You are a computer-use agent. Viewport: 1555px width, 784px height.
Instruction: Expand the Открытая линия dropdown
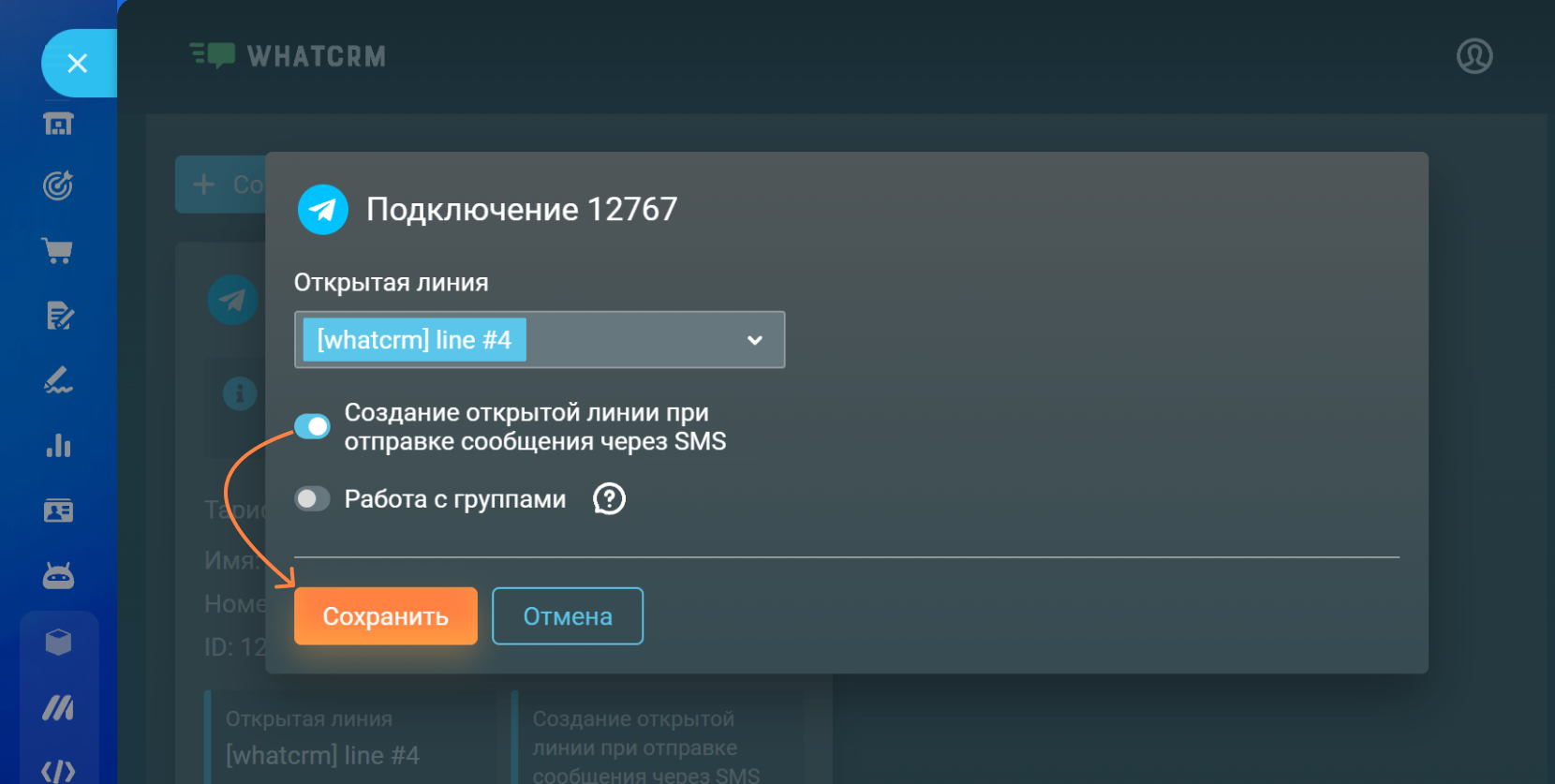coord(539,340)
